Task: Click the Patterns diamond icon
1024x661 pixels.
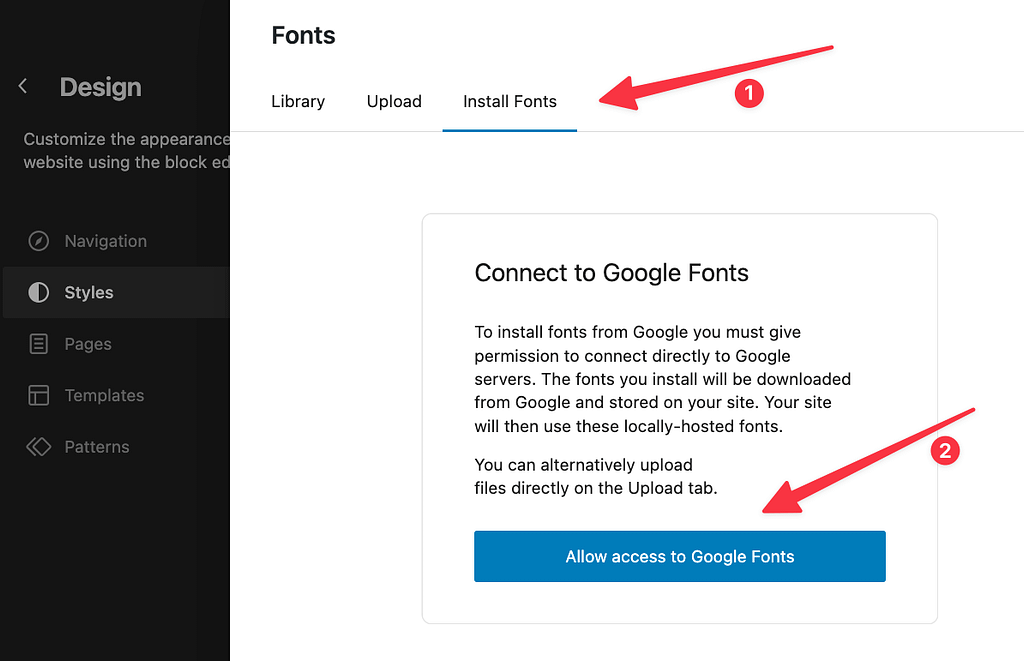Action: 38,446
